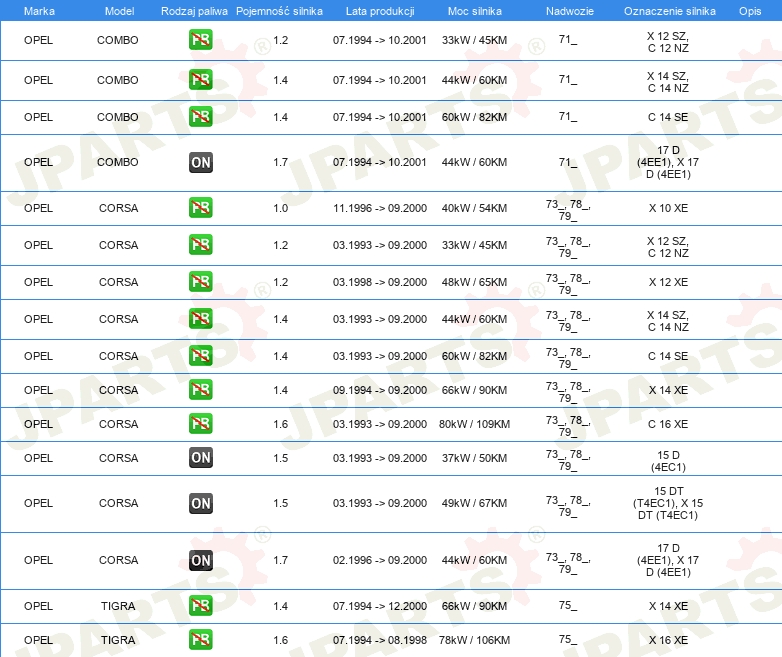
Task: Click the Lata produkcji column header
Action: [380, 11]
